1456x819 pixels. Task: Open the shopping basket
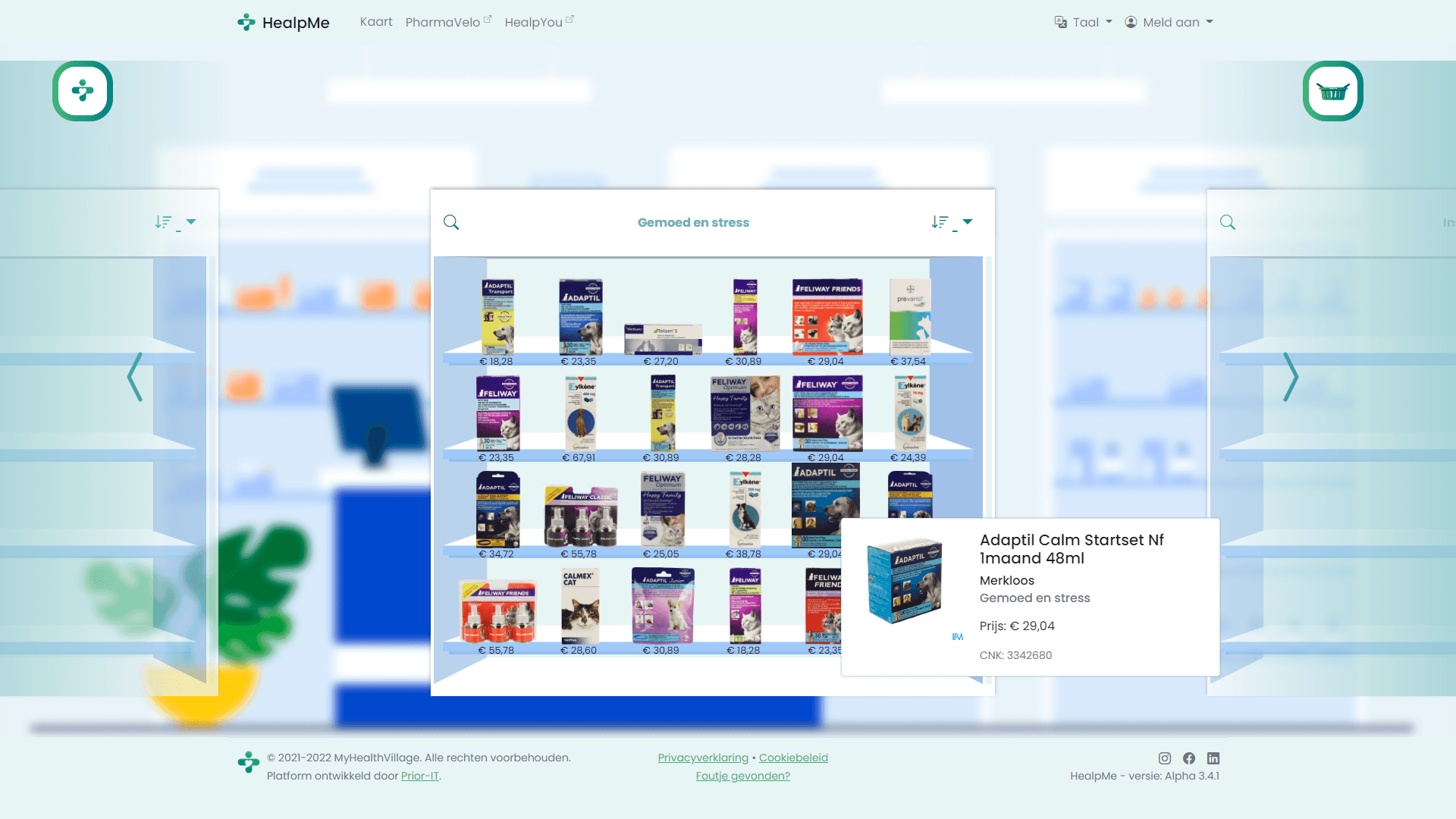1333,91
